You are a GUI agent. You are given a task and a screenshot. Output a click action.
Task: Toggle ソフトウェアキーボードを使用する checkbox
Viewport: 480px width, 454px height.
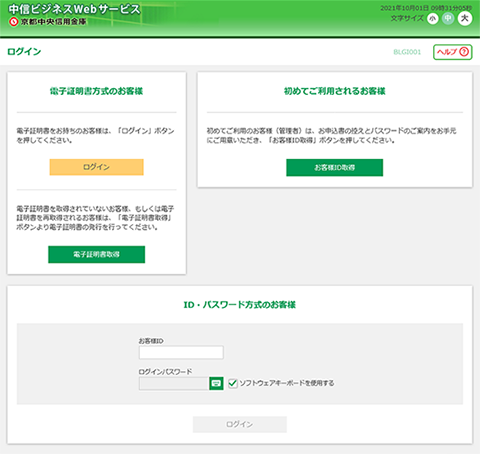coord(233,383)
